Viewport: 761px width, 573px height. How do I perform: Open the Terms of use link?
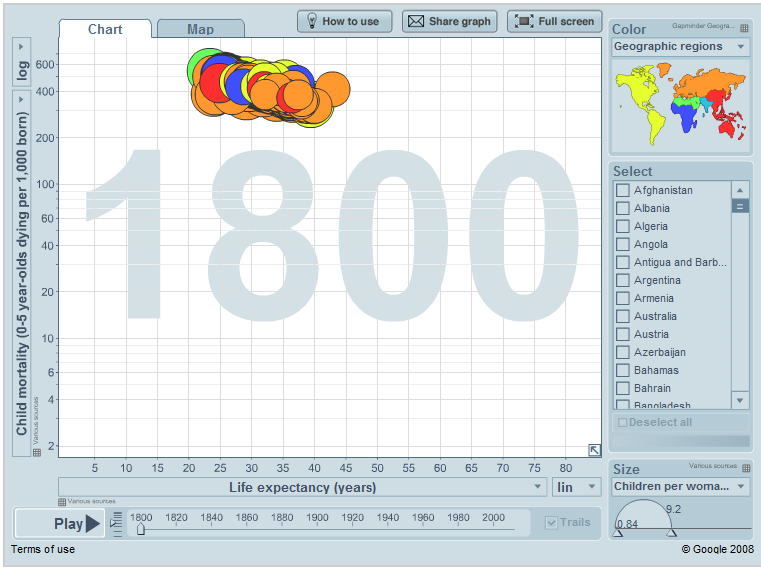(42, 549)
